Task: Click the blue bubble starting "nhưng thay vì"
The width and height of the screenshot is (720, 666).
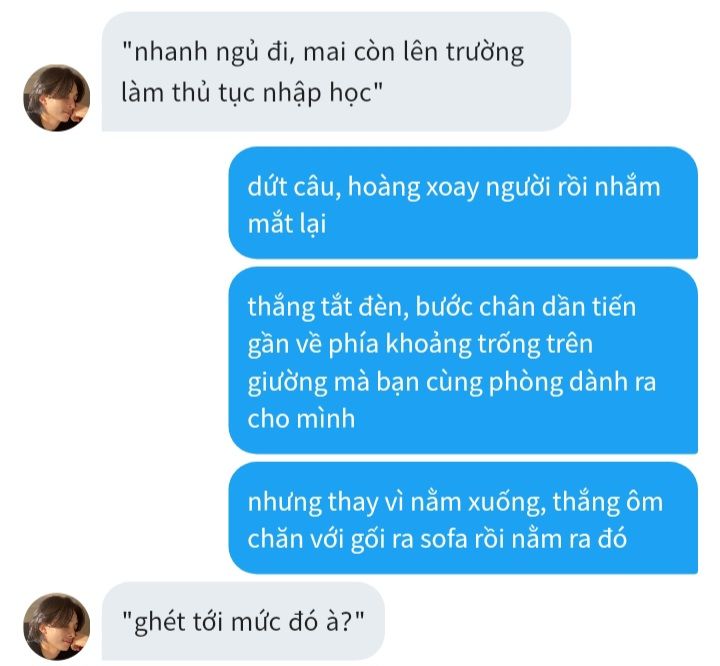Action: pos(463,518)
